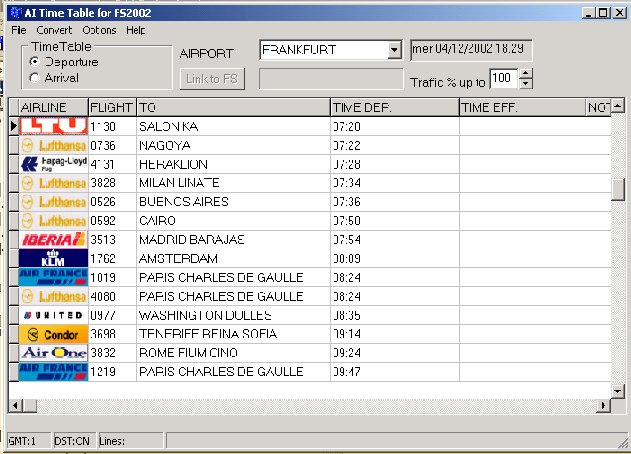
Task: Open the Options menu
Action: (x=99, y=30)
